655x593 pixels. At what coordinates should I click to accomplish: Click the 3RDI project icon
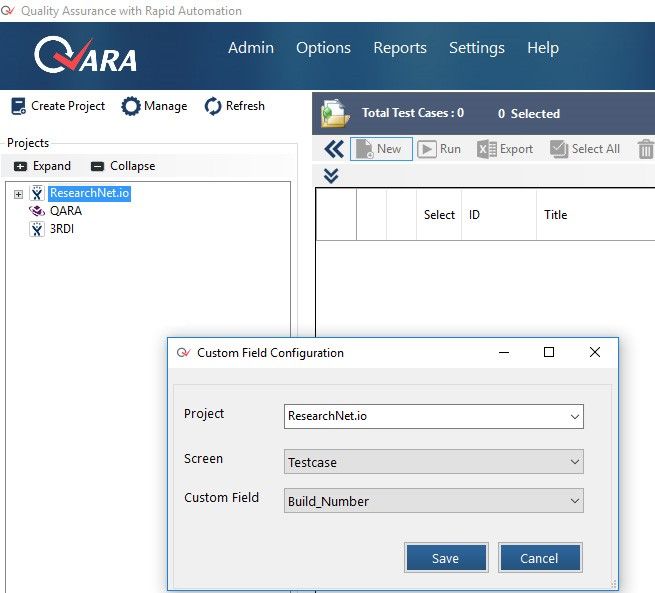coord(37,229)
